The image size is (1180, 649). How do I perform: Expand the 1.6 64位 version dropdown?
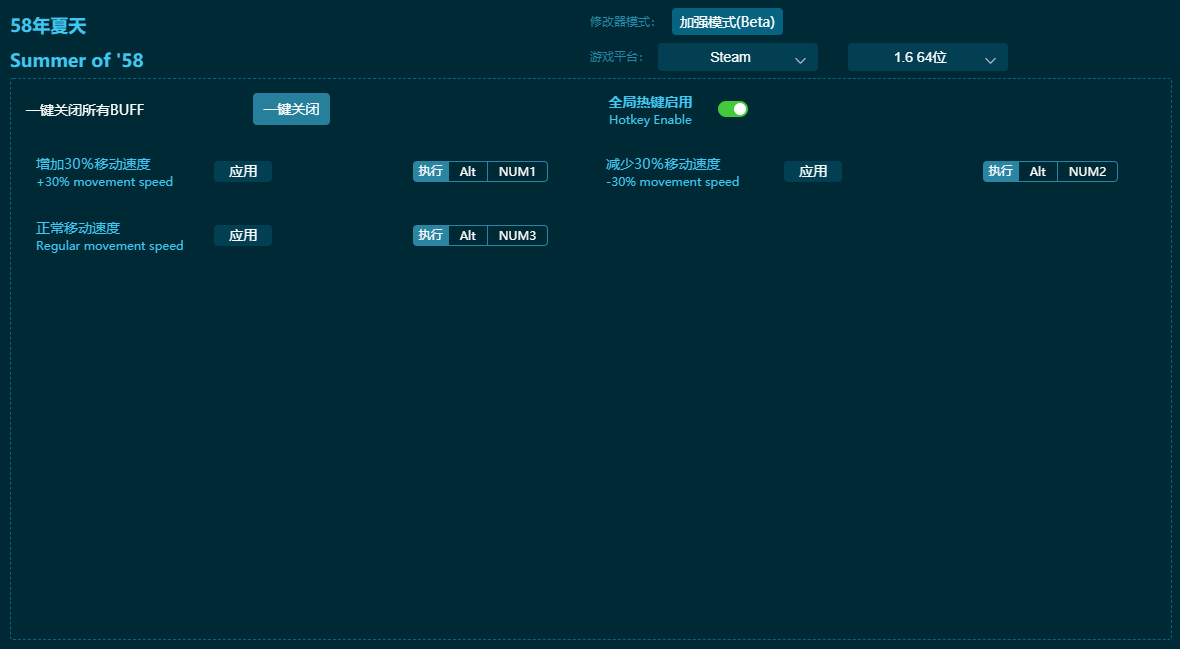927,58
